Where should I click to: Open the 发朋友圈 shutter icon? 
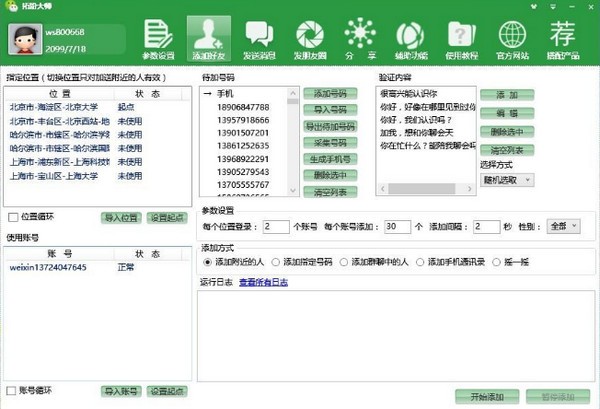[310, 39]
